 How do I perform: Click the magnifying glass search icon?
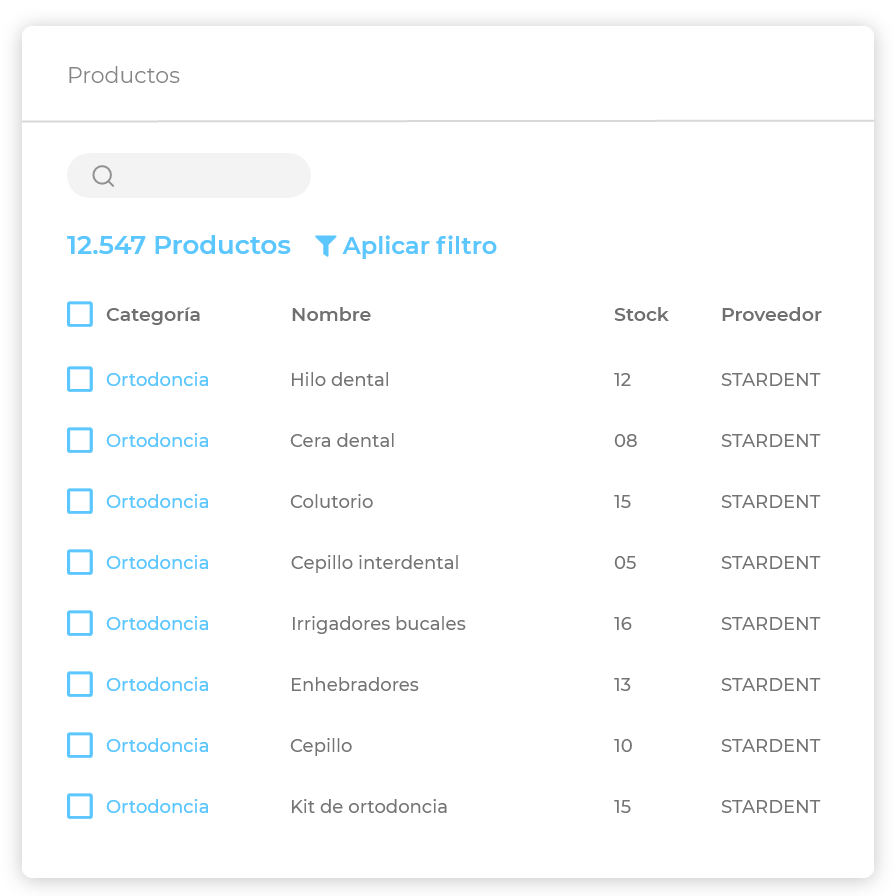(103, 176)
